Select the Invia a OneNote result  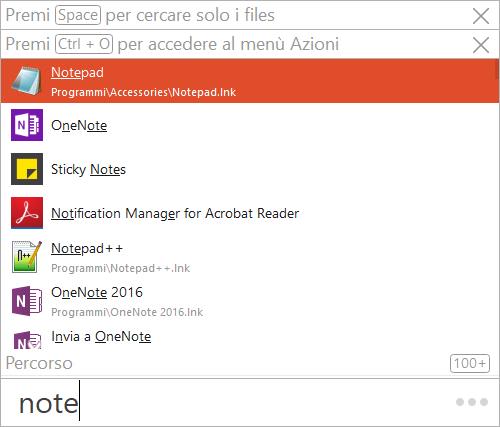click(x=250, y=337)
